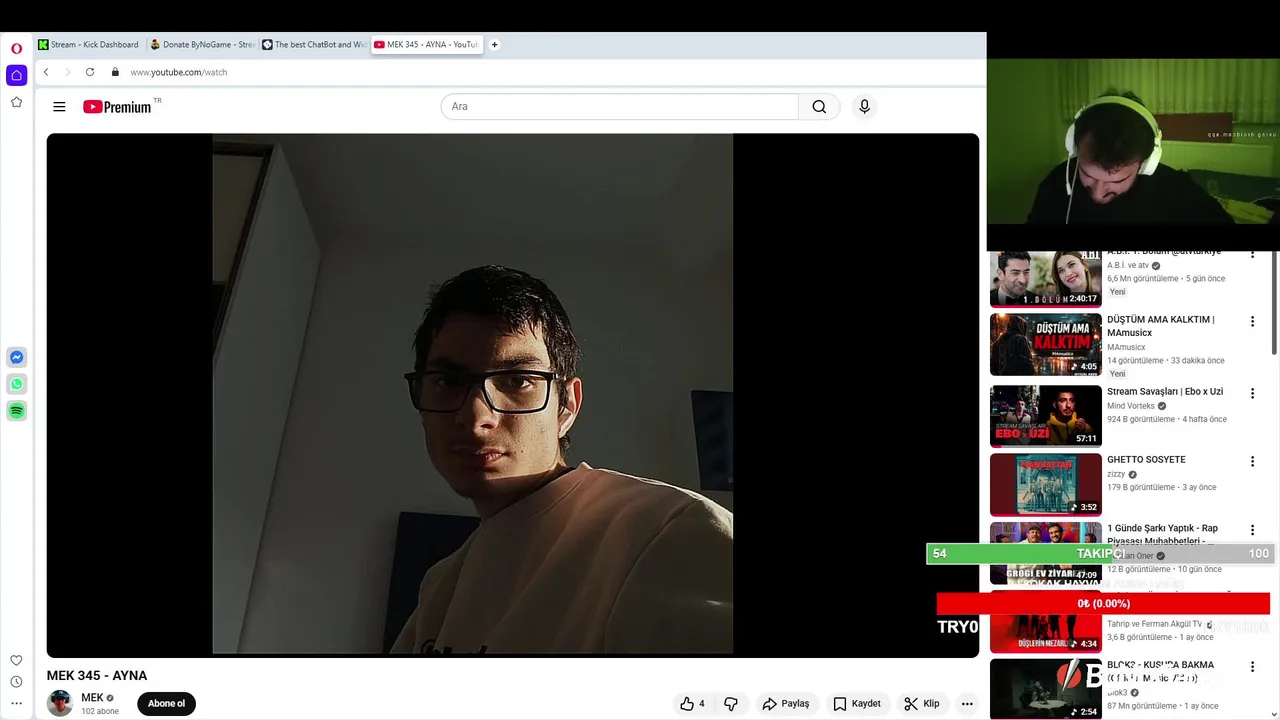Image resolution: width=1280 pixels, height=720 pixels.
Task: Open the Opera main menu logo
Action: point(16,48)
